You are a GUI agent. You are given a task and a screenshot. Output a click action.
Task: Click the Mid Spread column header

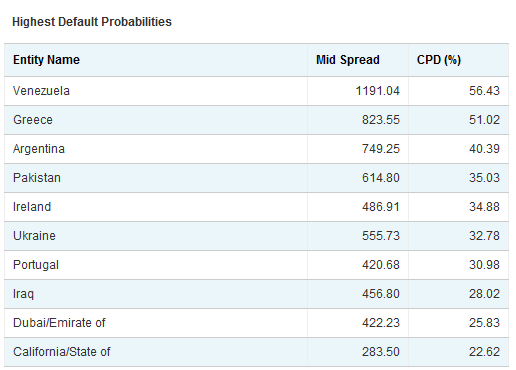click(348, 60)
